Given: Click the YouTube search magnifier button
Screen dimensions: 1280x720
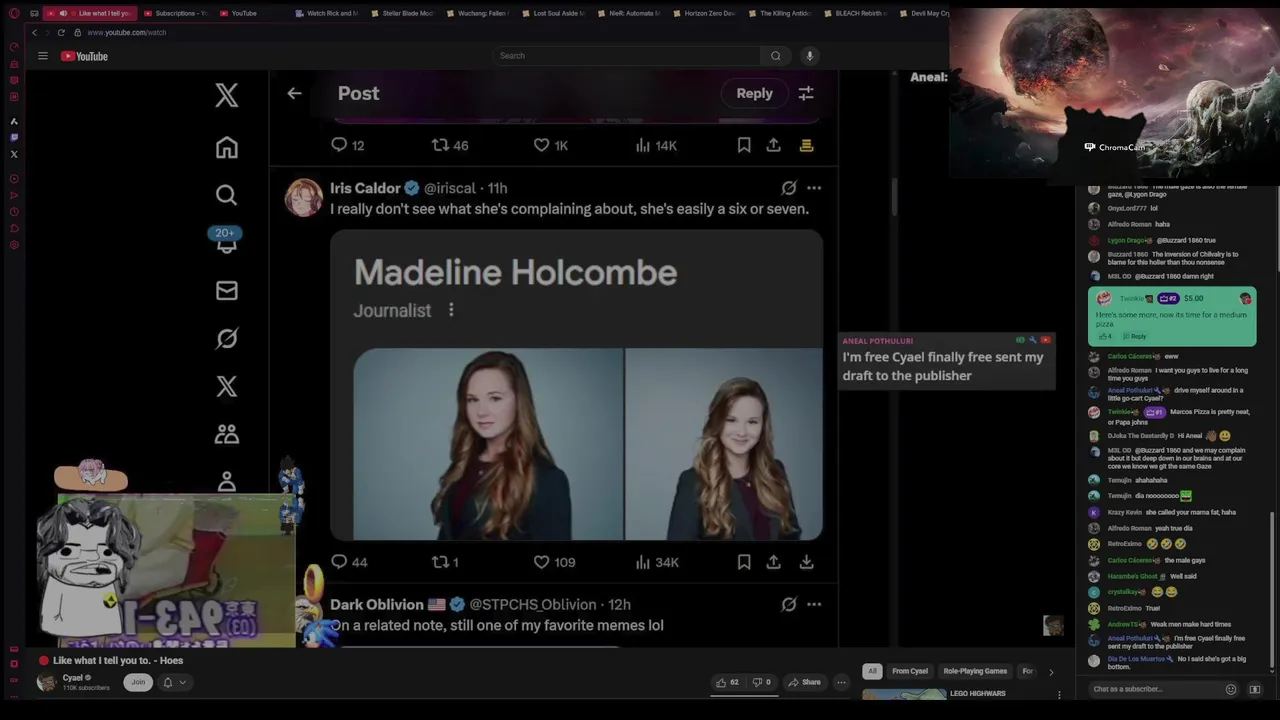Looking at the screenshot, I should (x=775, y=56).
